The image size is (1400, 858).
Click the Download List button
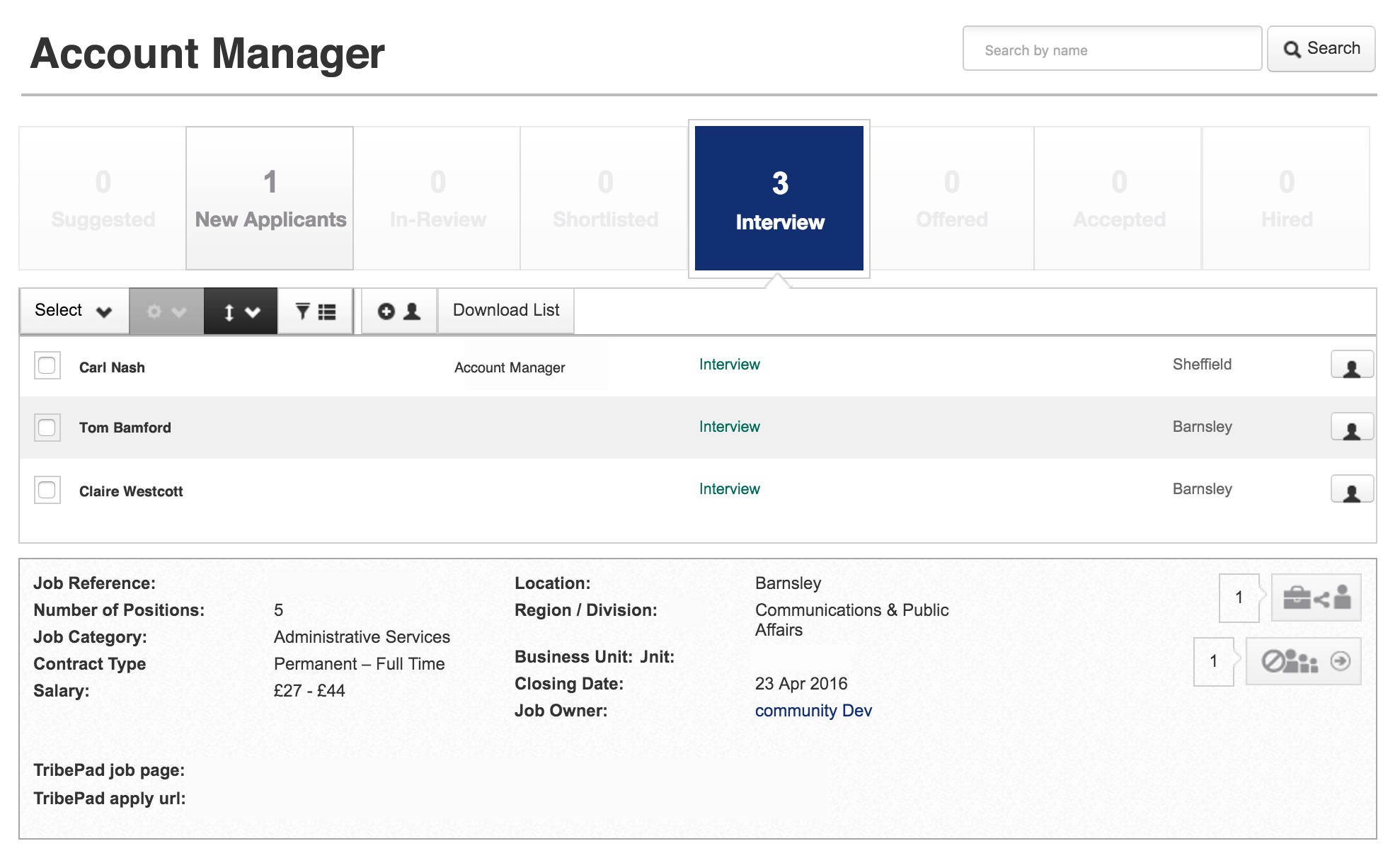pyautogui.click(x=505, y=311)
